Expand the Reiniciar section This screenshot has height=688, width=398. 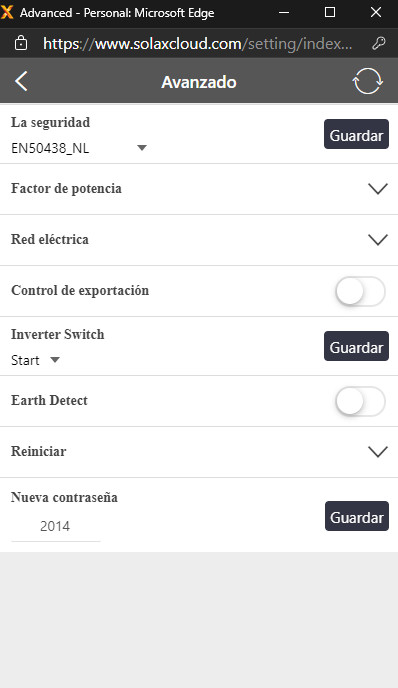199,452
